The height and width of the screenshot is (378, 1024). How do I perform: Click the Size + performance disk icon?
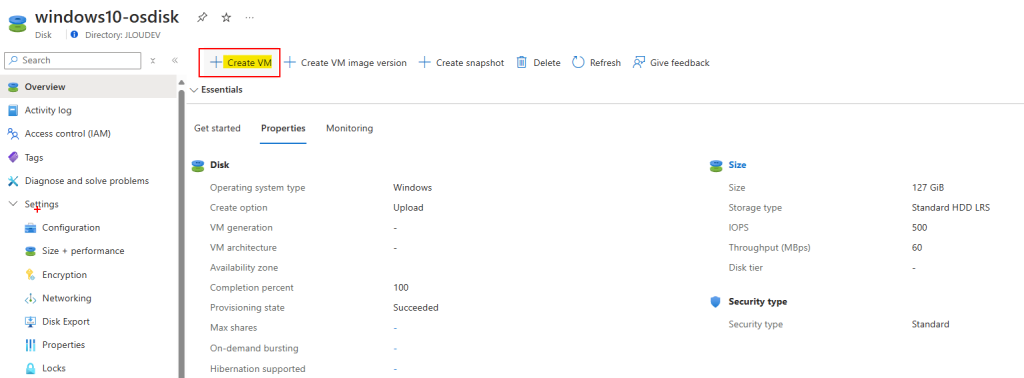point(30,251)
